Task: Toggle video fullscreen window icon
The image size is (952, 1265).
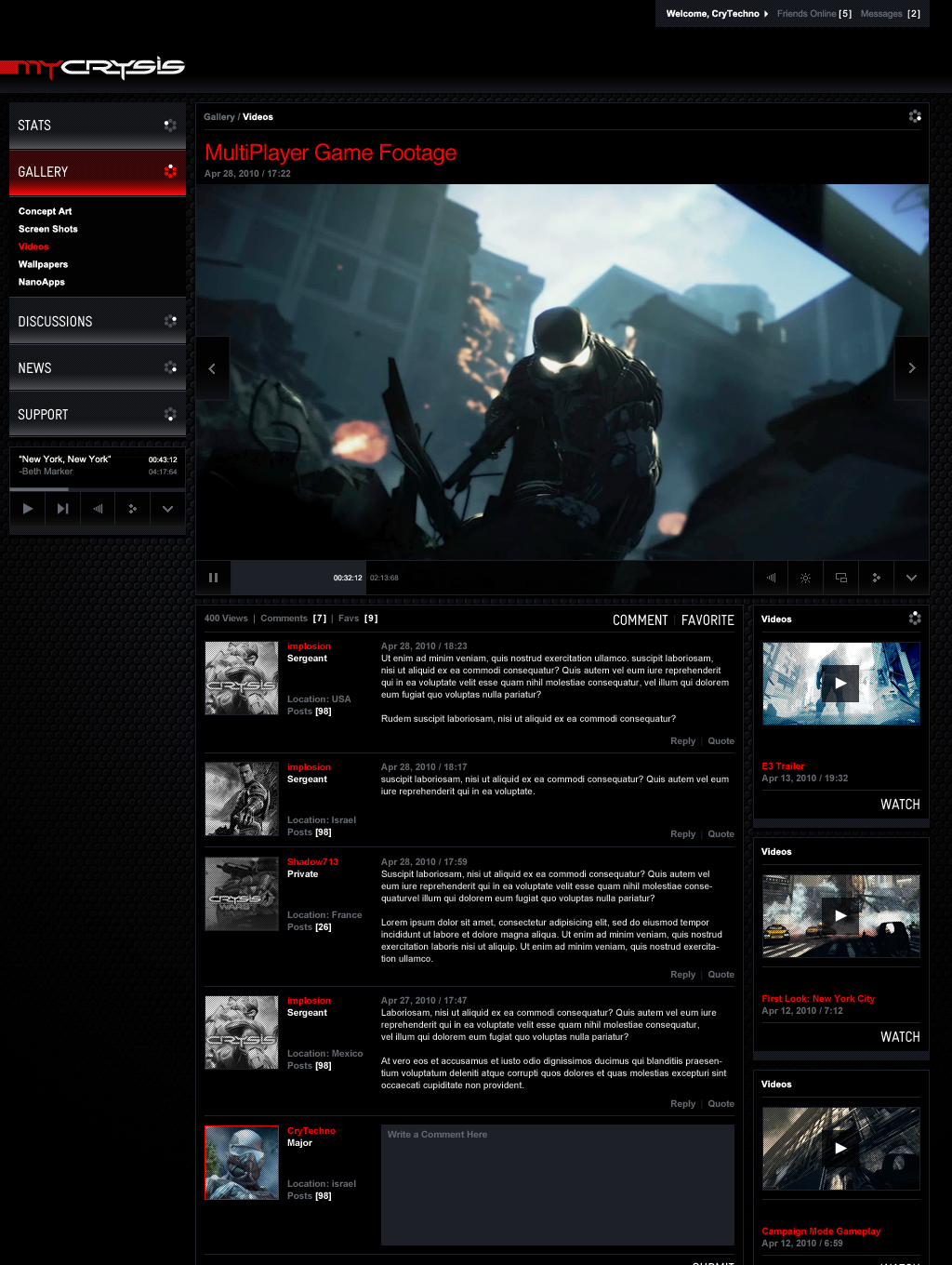Action: coord(840,578)
